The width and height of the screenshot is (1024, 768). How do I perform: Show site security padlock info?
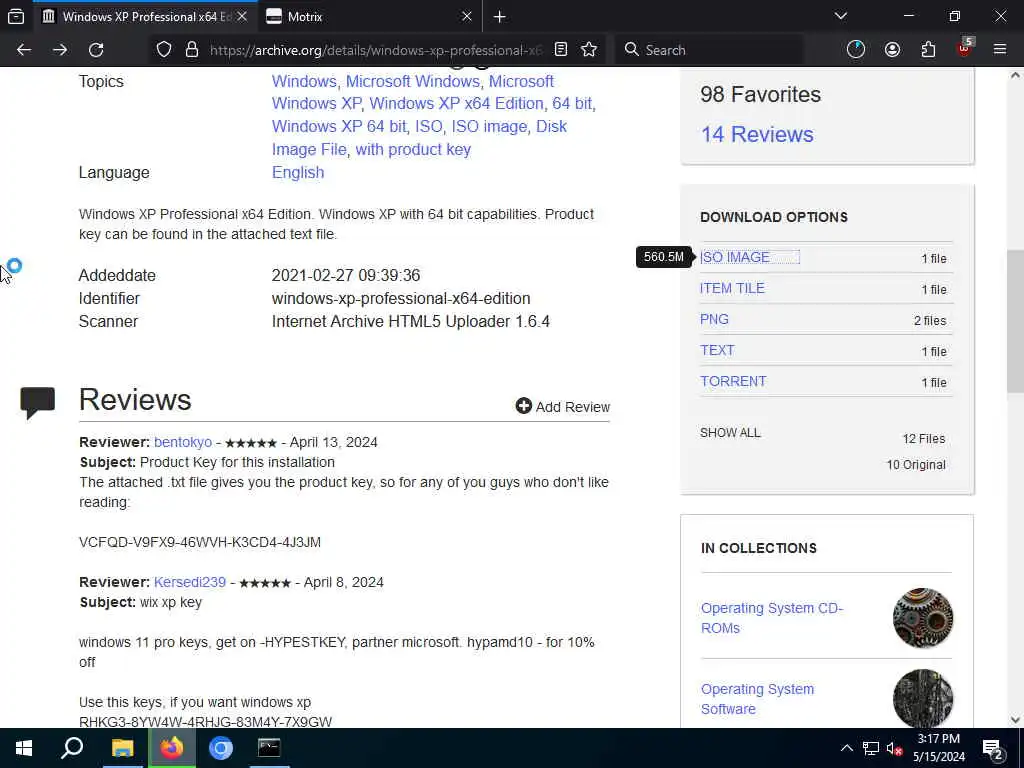[x=191, y=50]
